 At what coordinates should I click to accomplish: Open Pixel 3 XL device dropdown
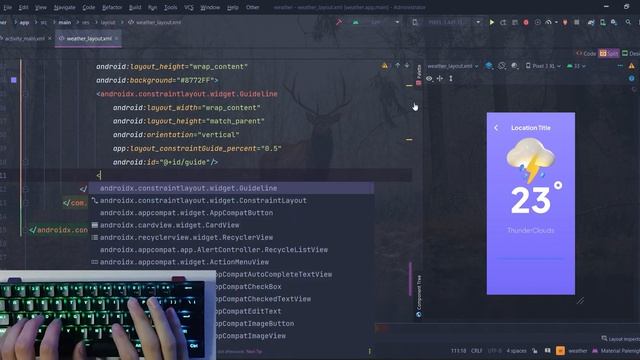coord(543,66)
